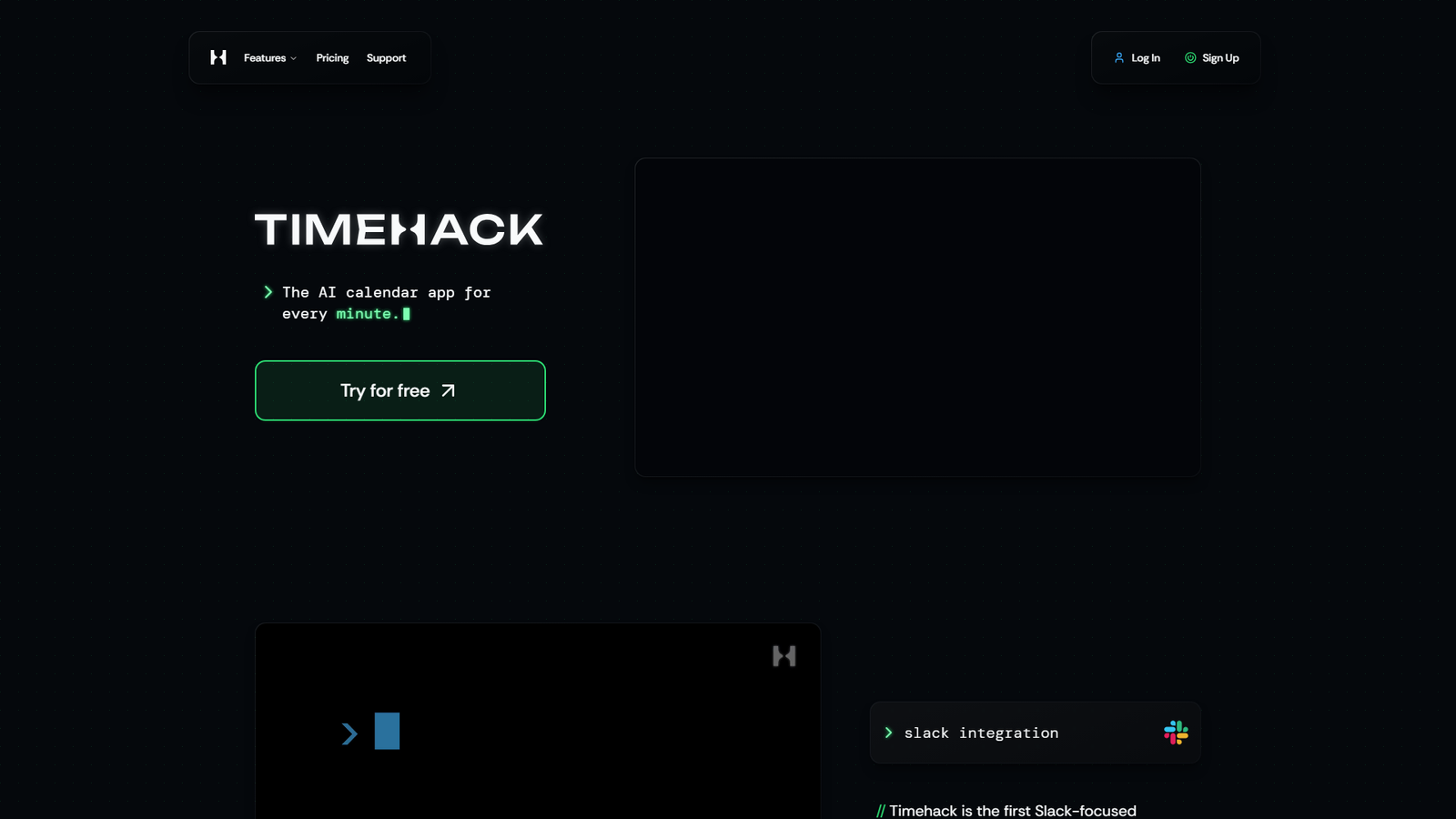Click the Log In link
The width and height of the screenshot is (1456, 819).
click(x=1145, y=57)
